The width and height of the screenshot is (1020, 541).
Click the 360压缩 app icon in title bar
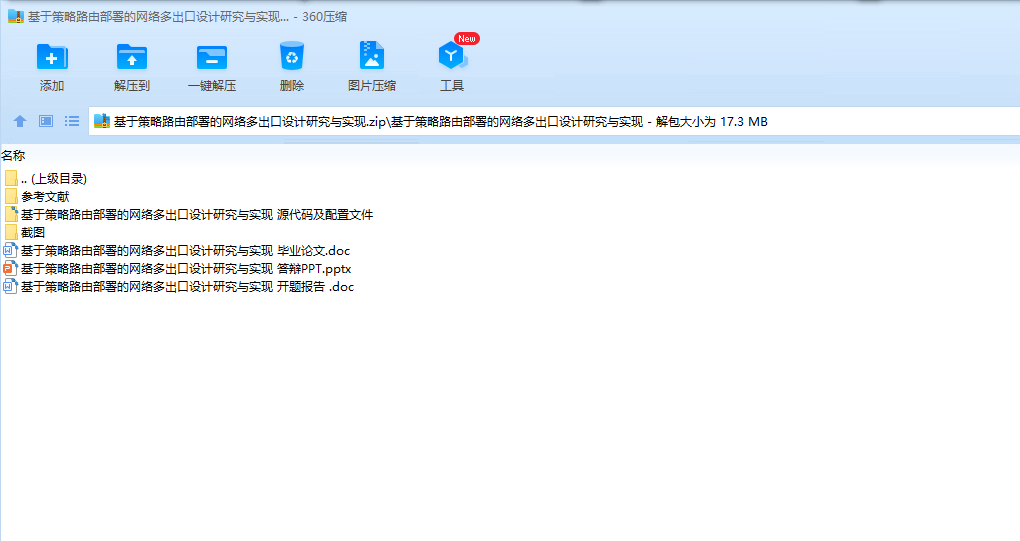[x=16, y=16]
